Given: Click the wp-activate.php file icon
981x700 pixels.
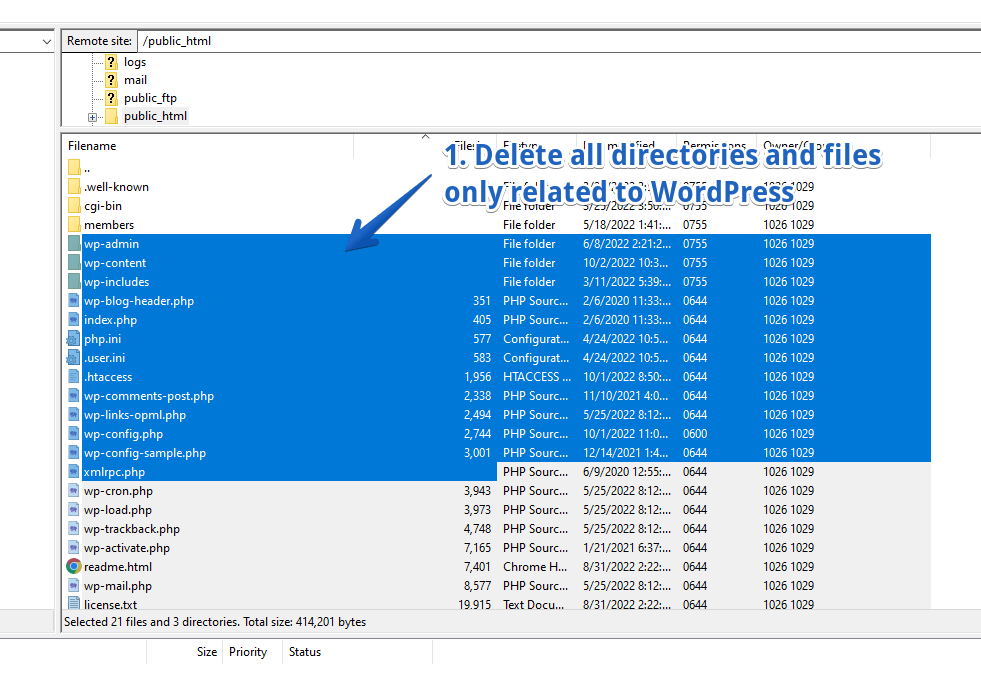Looking at the screenshot, I should (x=74, y=548).
